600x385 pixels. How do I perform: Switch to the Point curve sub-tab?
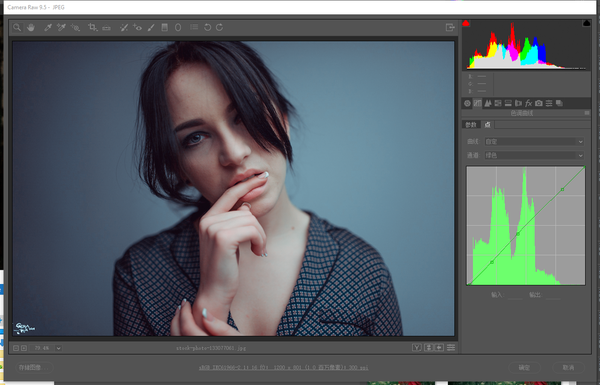click(488, 125)
